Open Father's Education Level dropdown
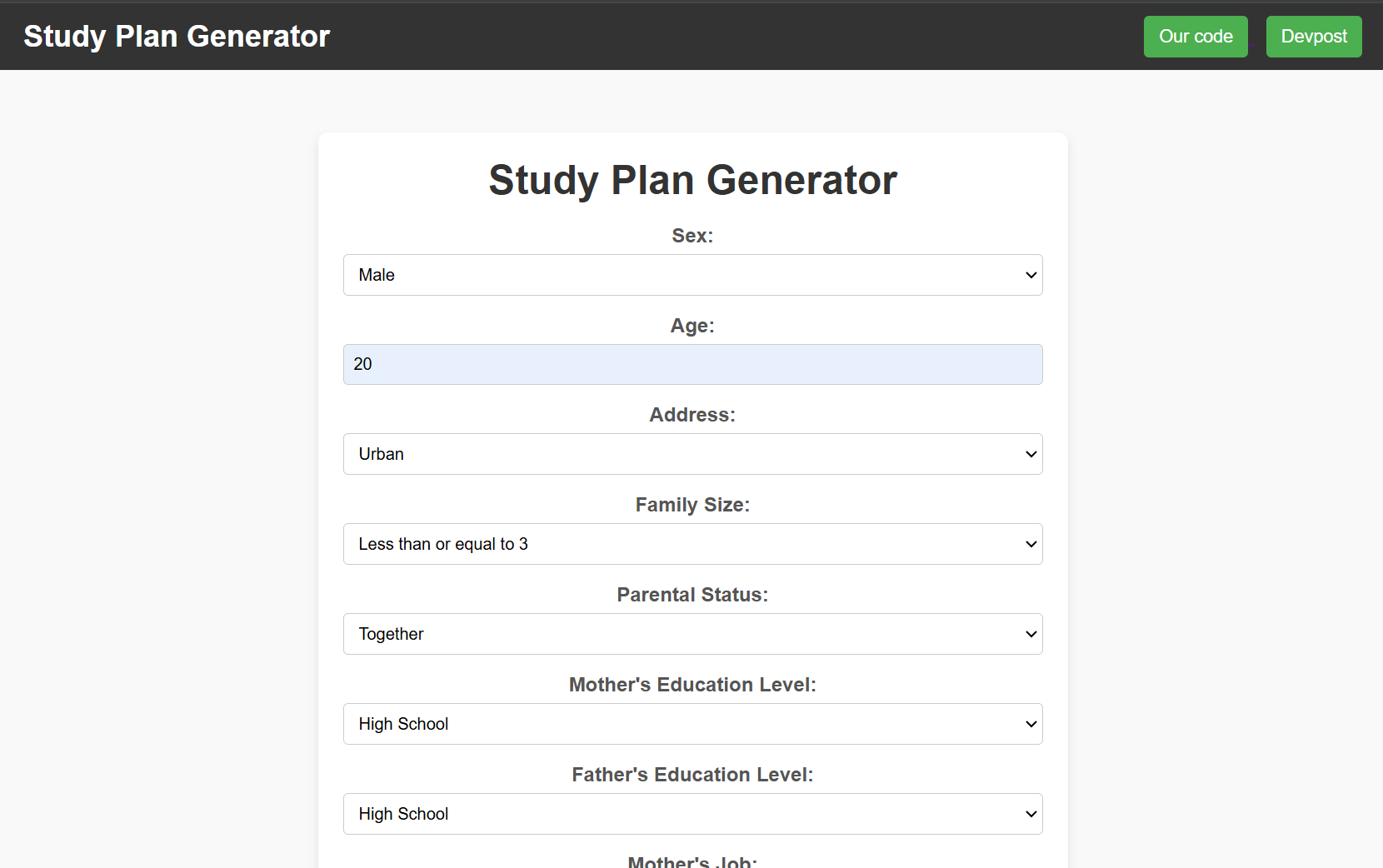The height and width of the screenshot is (868, 1383). [x=693, y=814]
